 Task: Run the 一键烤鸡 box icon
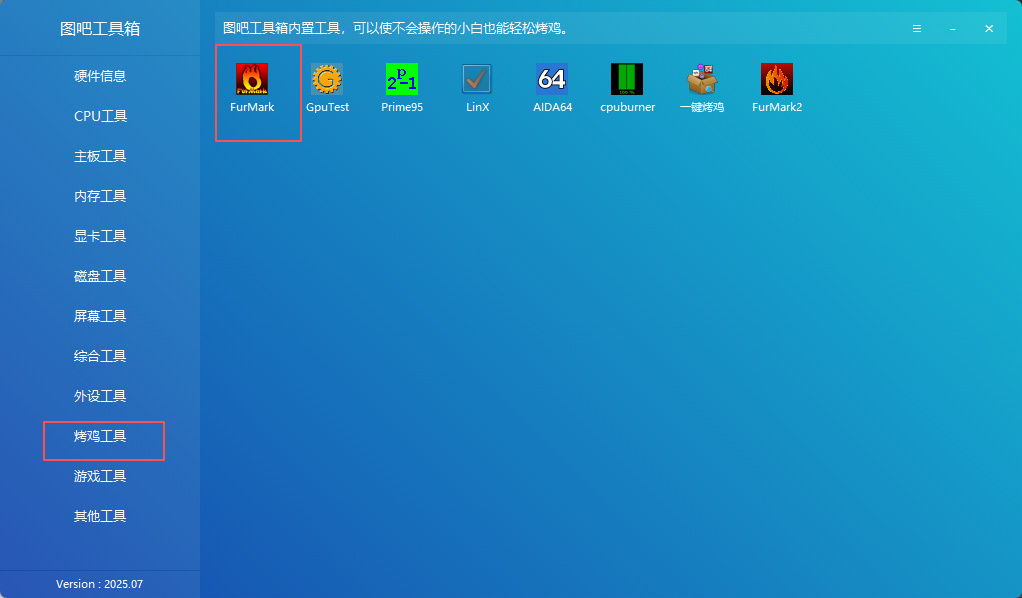click(702, 79)
